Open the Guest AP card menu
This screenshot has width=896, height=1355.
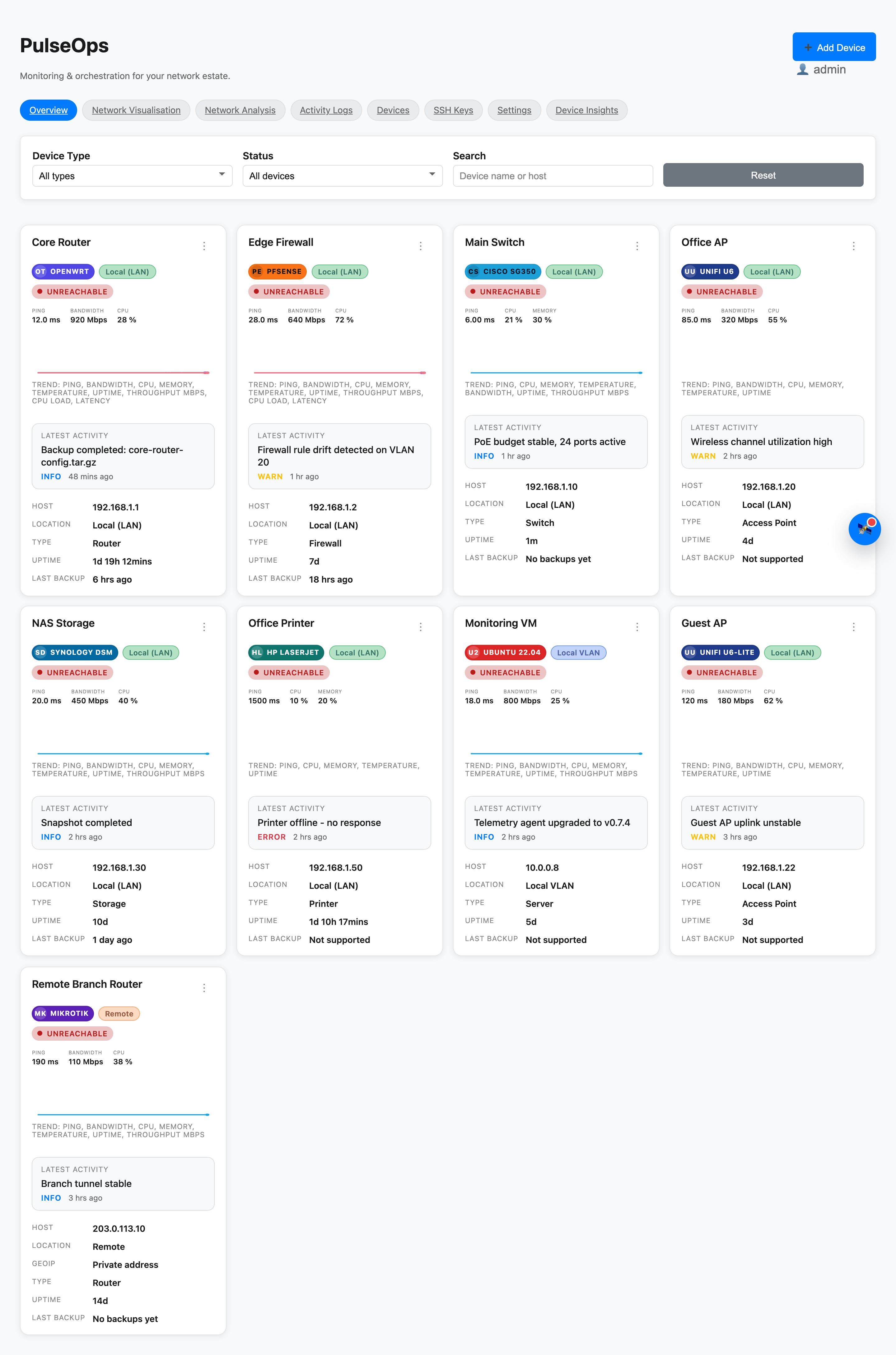click(x=854, y=626)
